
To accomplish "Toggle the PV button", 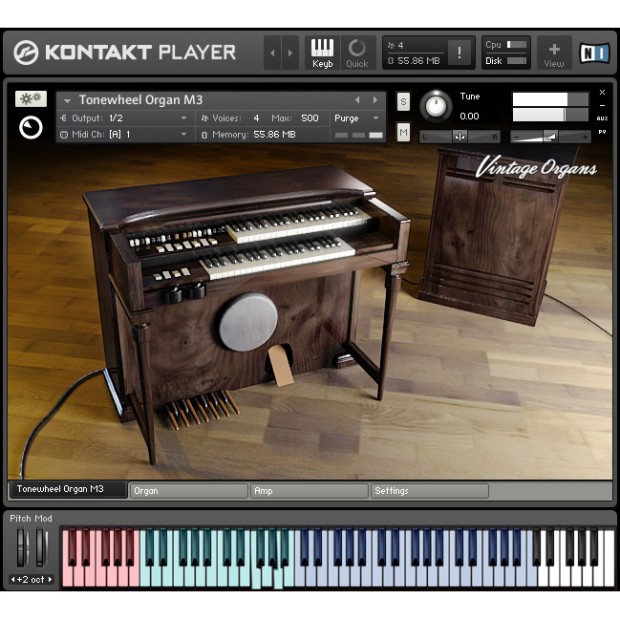I will point(602,132).
